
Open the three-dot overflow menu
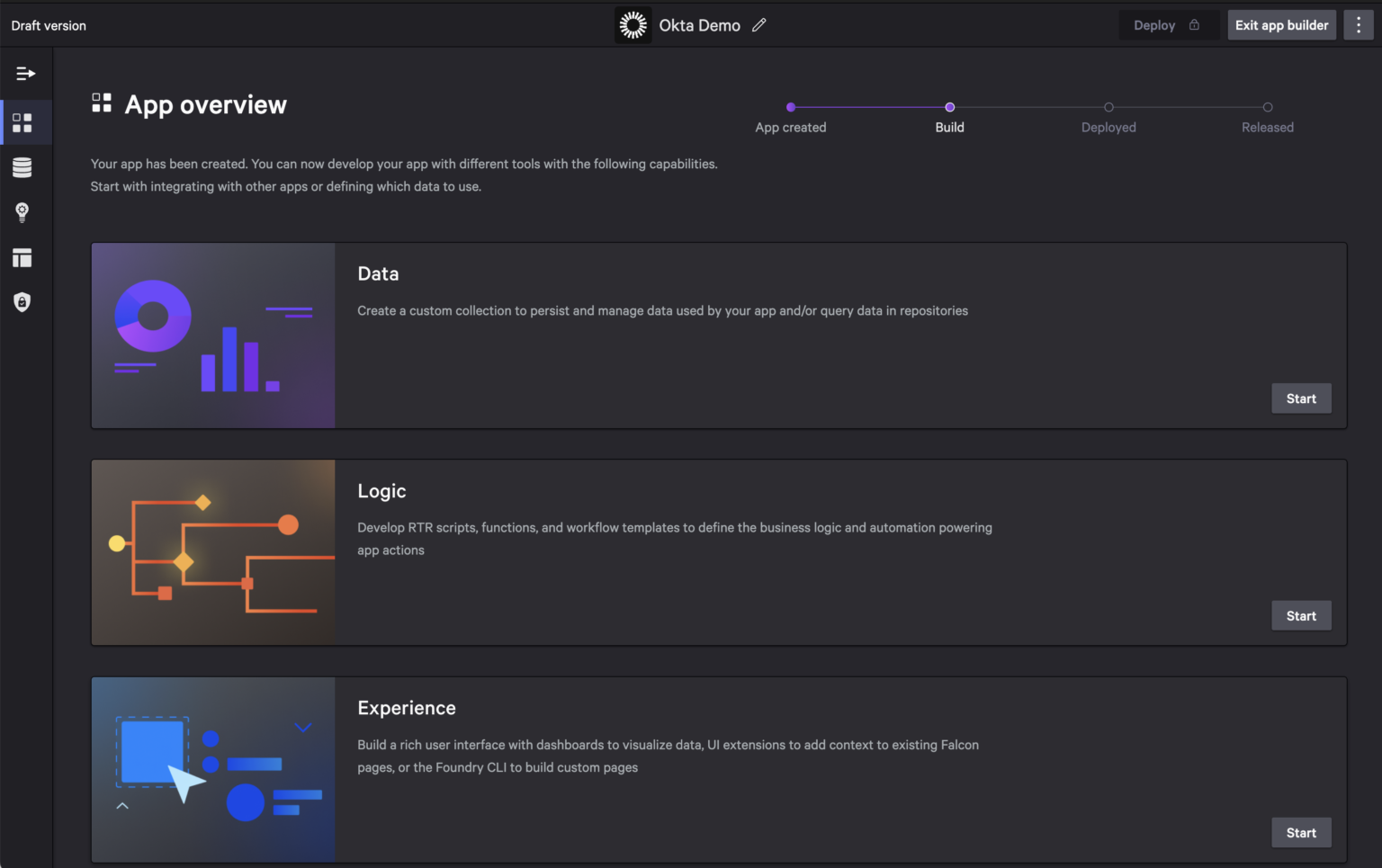[x=1359, y=24]
